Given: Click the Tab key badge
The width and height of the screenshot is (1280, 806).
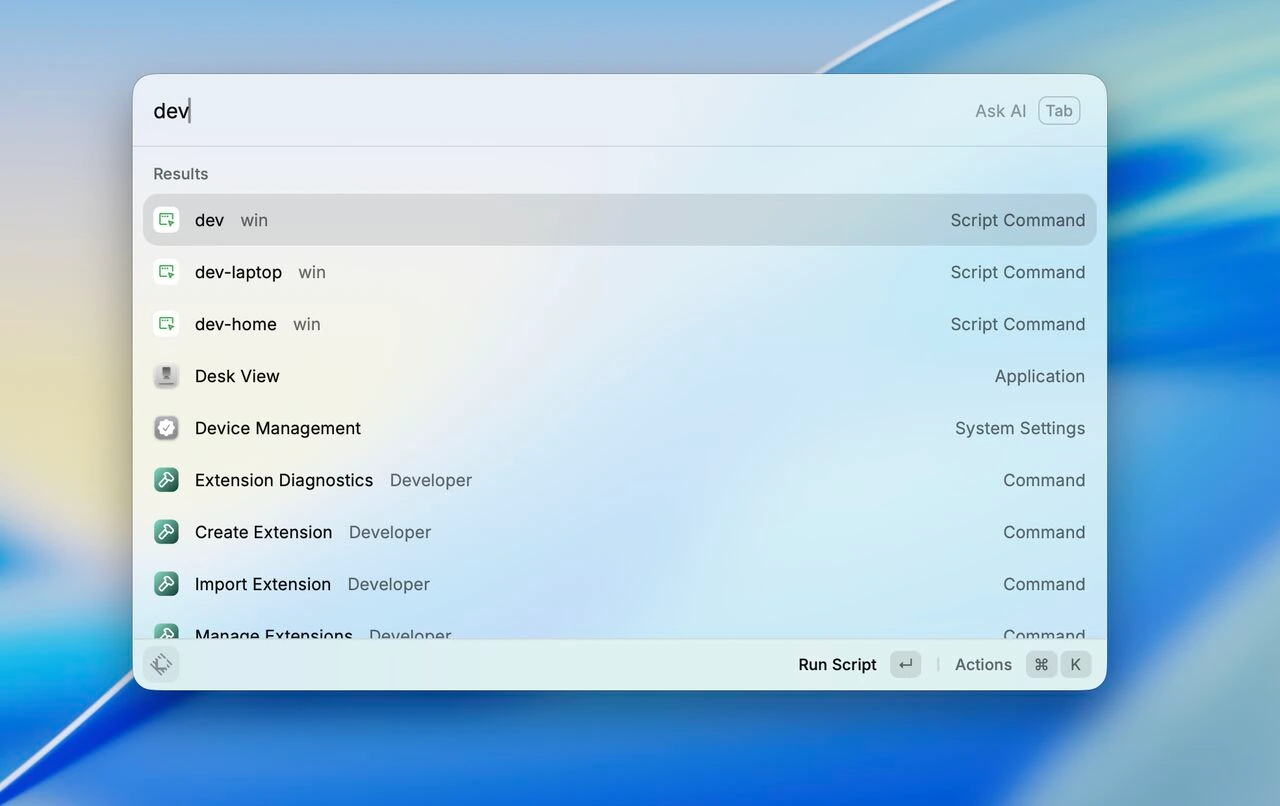Looking at the screenshot, I should [1059, 111].
